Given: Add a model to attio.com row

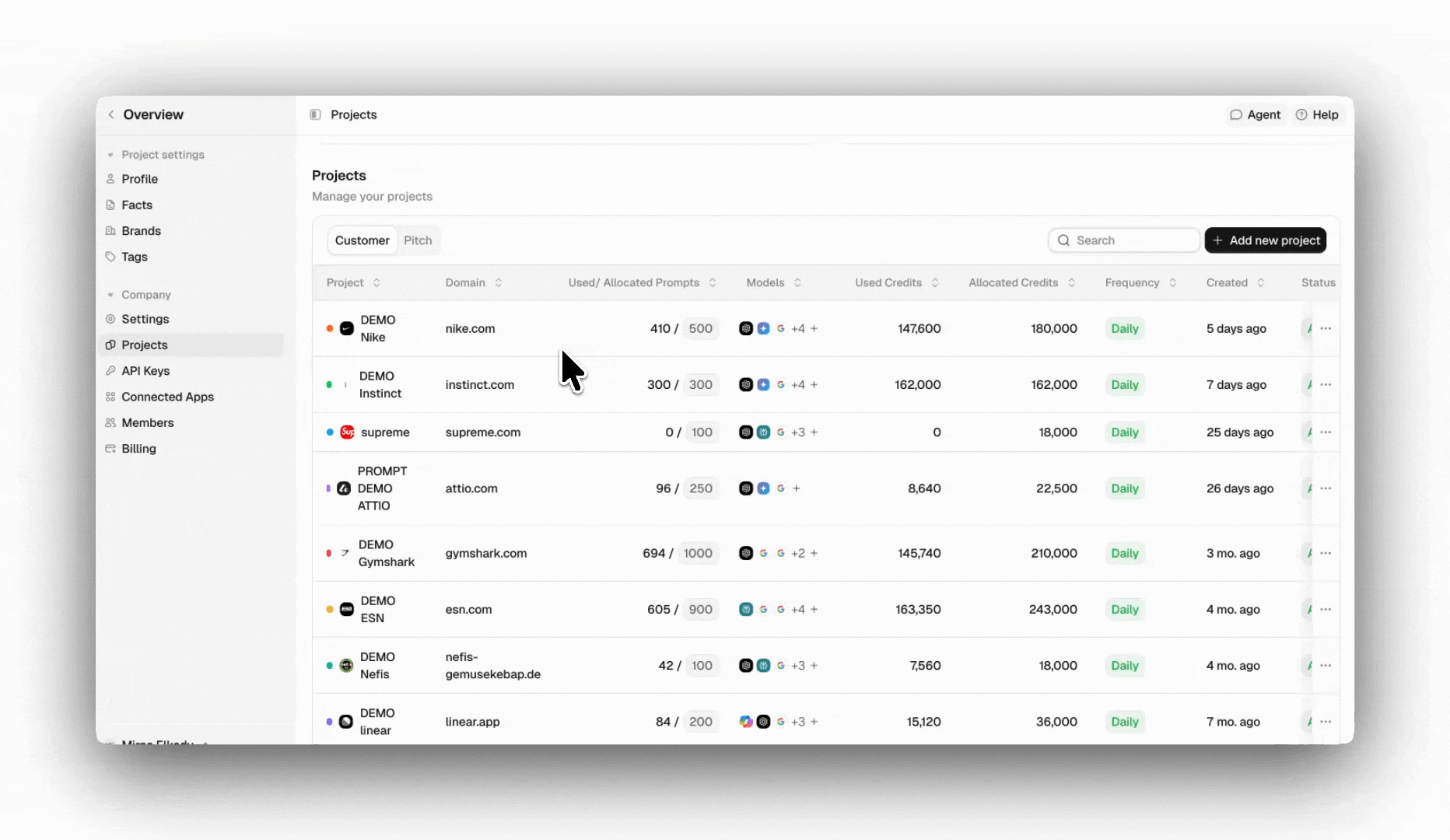Looking at the screenshot, I should click(x=797, y=488).
